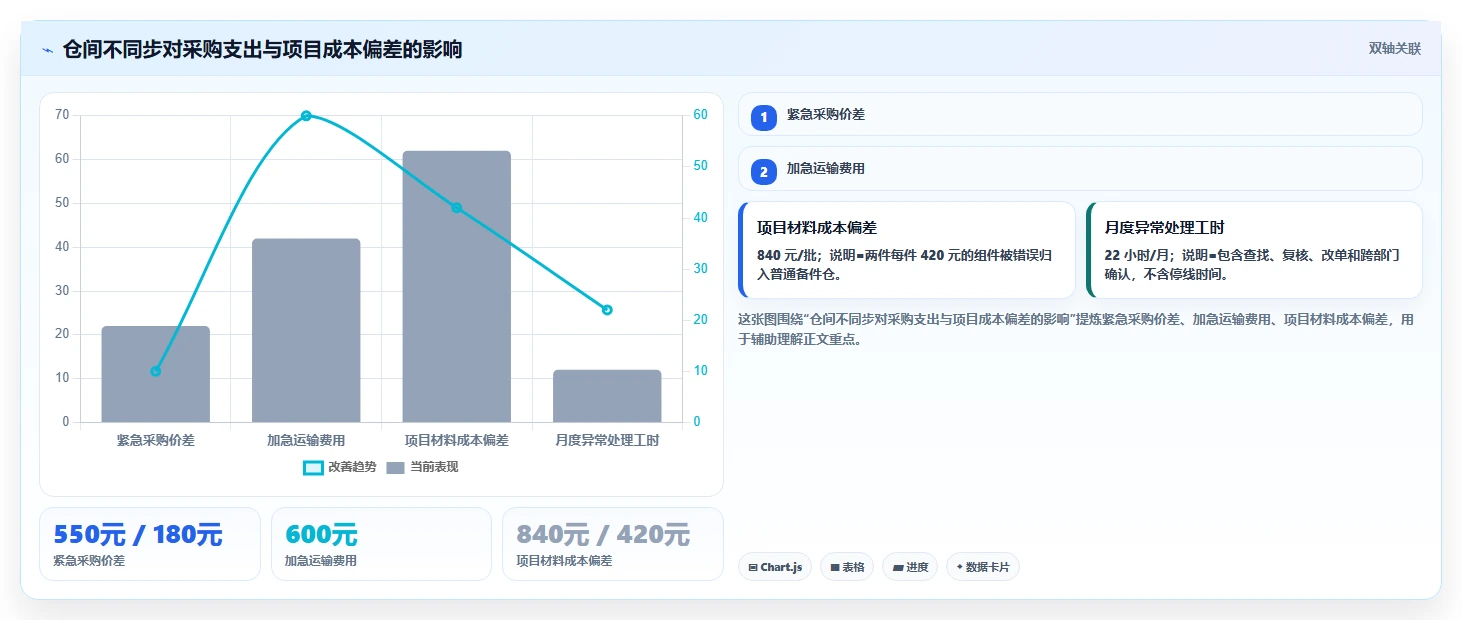1462x620 pixels.
Task: Click the 双轴关联 label in header
Action: click(x=1394, y=48)
